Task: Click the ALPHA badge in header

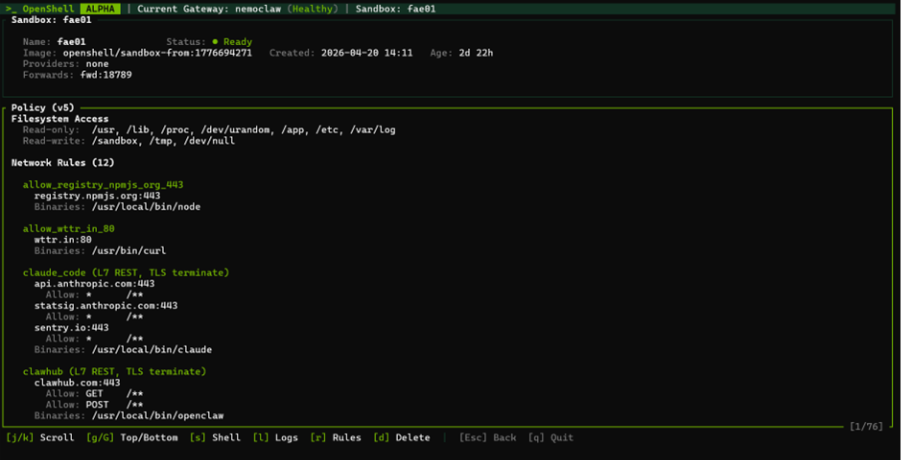Action: (x=100, y=9)
